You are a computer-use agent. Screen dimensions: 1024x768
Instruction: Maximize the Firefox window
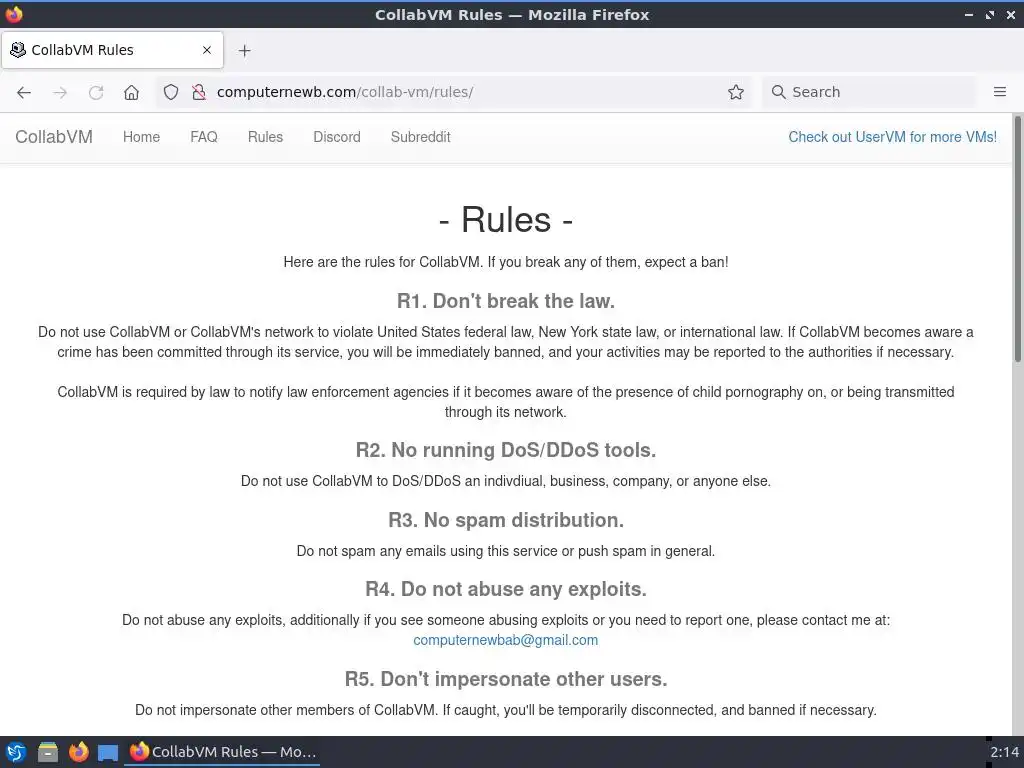990,14
